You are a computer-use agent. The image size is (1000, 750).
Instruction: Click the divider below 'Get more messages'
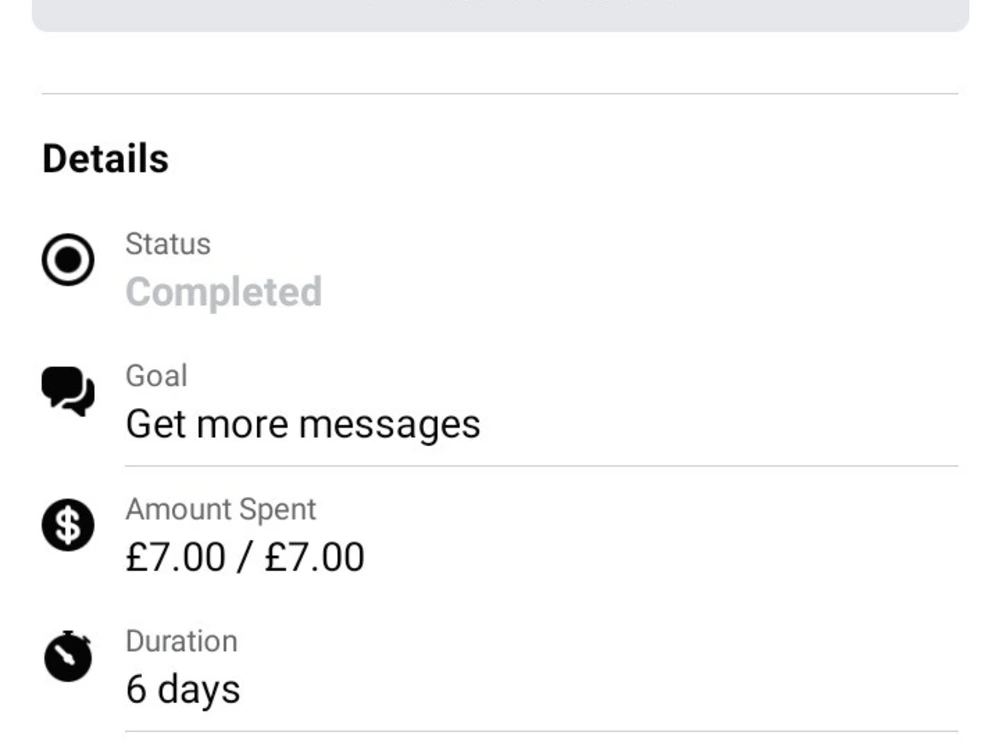541,466
